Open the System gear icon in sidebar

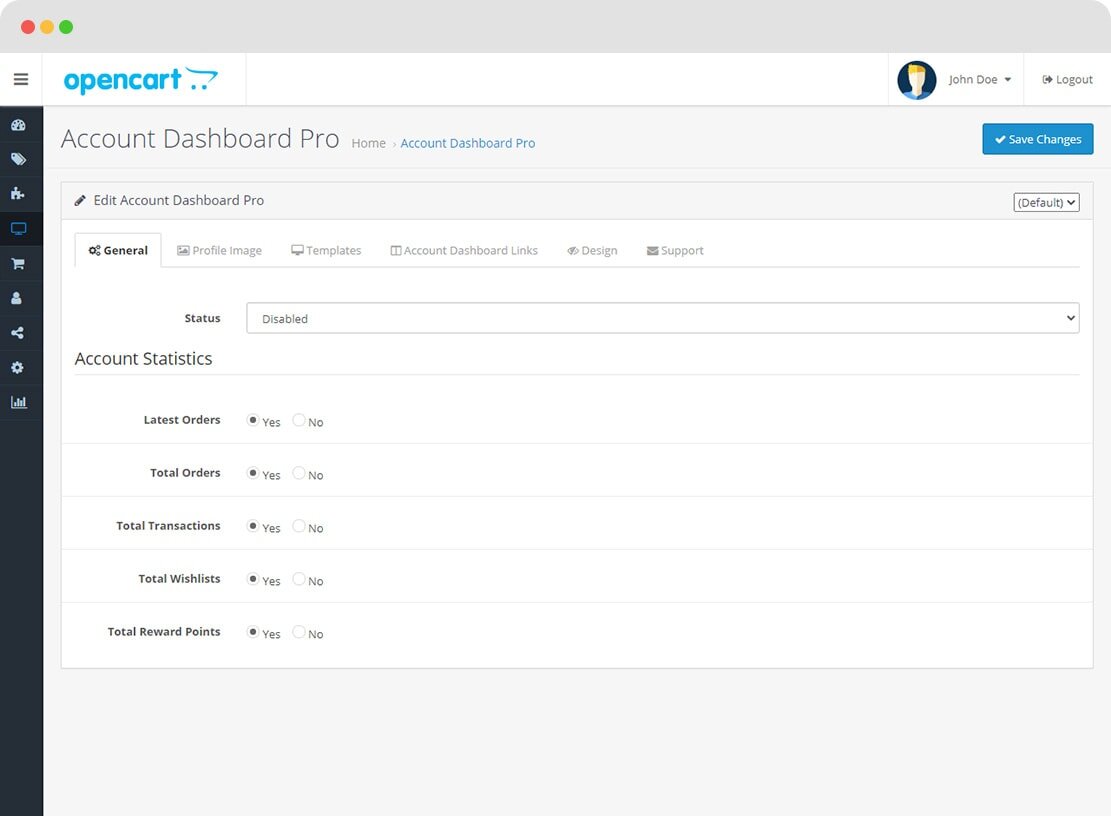coord(18,368)
